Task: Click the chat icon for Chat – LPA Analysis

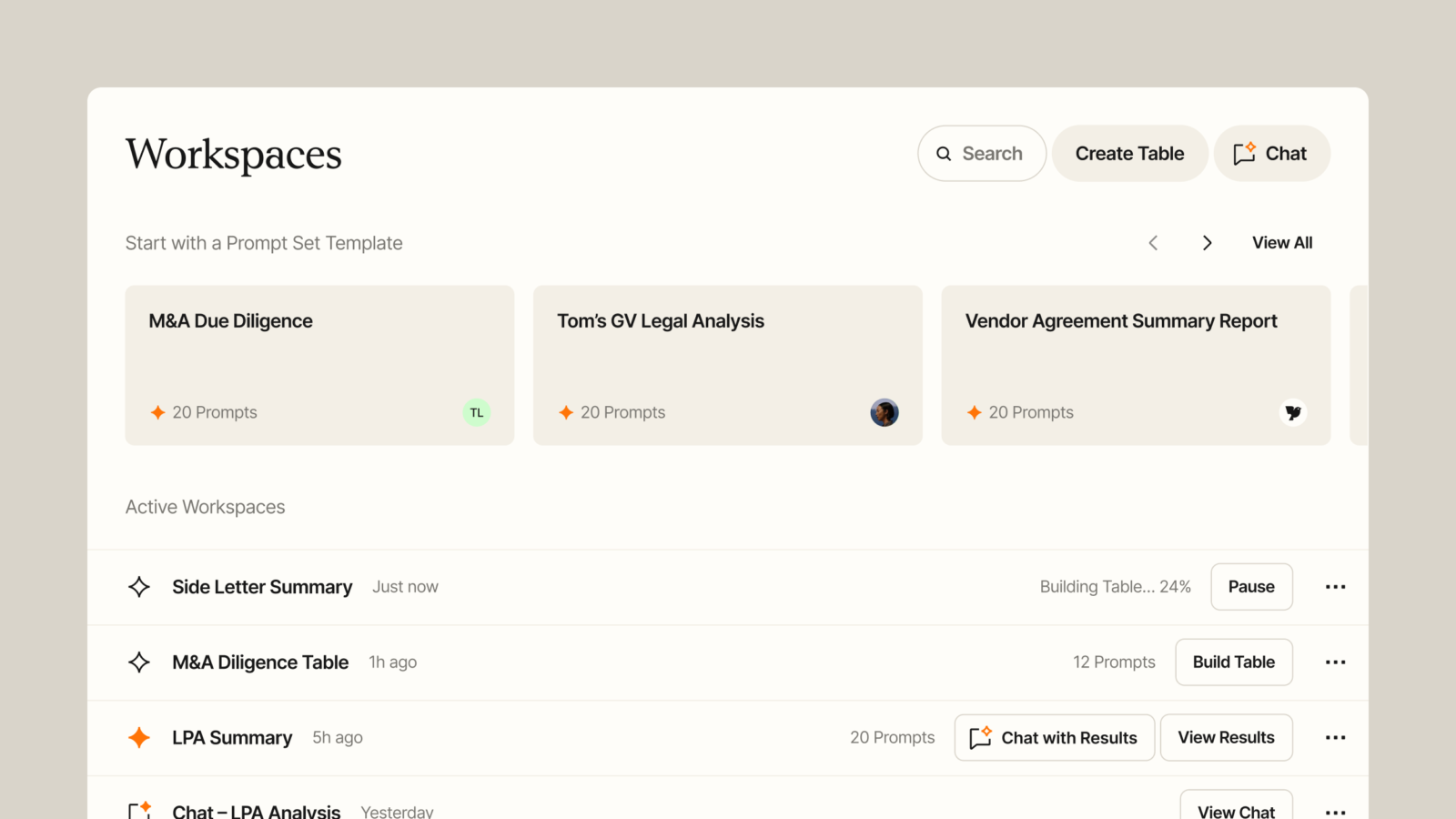Action: tap(139, 810)
